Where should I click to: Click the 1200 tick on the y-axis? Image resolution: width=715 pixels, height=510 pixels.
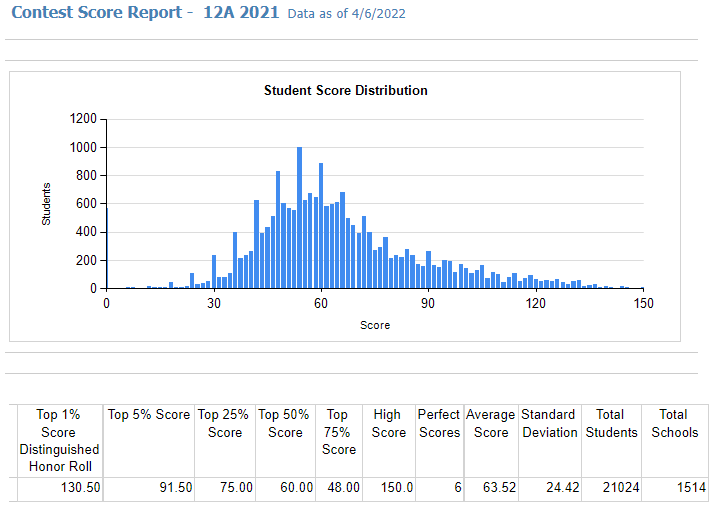coord(83,119)
